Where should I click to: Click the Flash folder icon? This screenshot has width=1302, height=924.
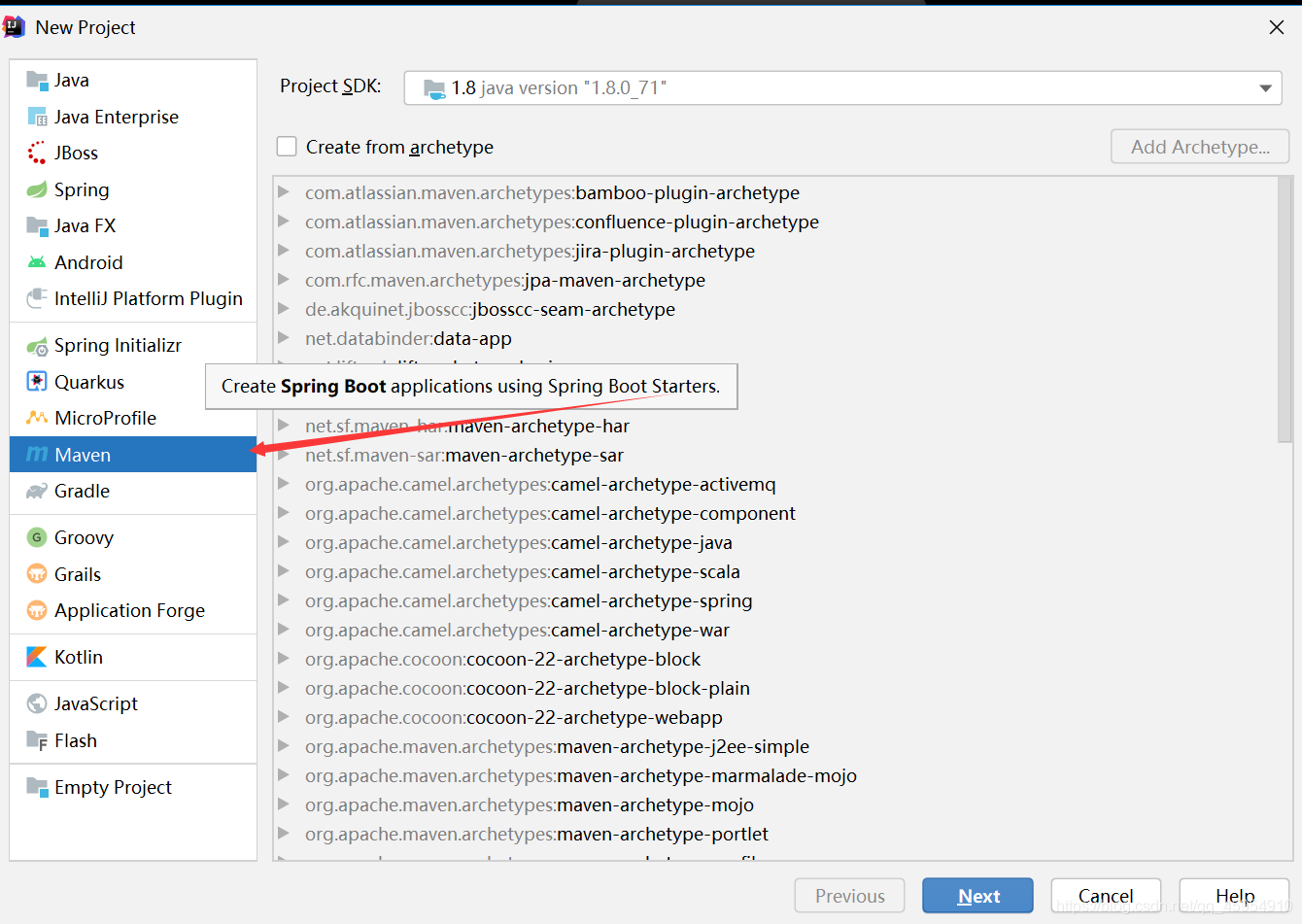37,740
